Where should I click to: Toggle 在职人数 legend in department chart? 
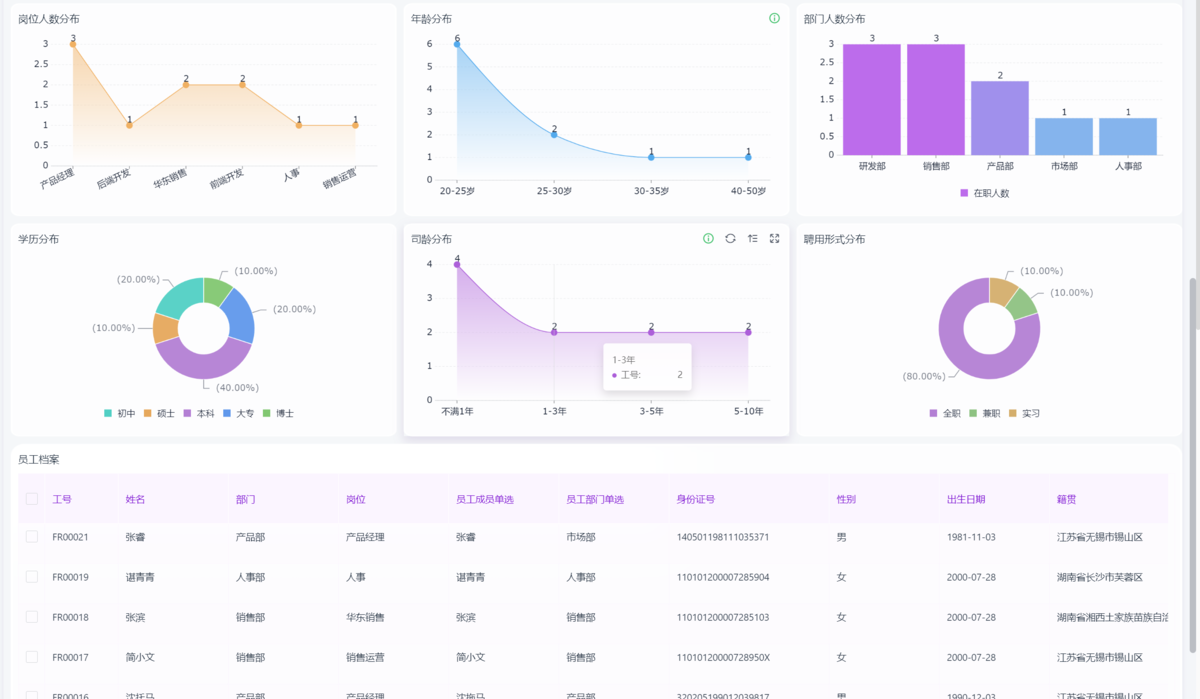point(985,193)
